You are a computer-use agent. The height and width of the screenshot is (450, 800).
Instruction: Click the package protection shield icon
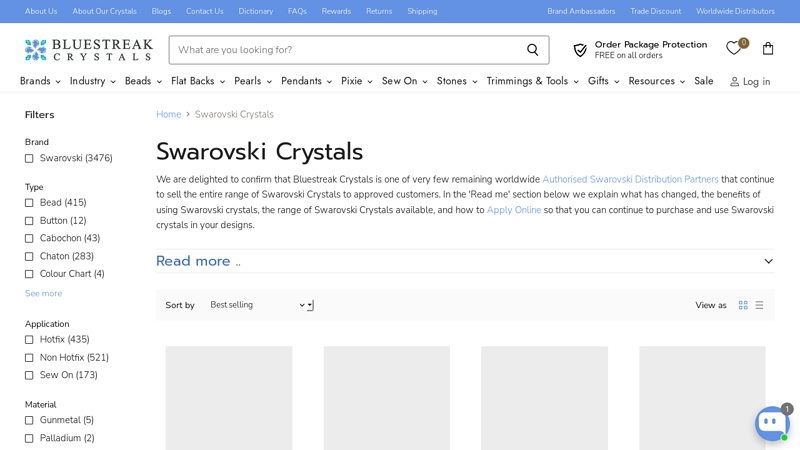pyautogui.click(x=580, y=50)
